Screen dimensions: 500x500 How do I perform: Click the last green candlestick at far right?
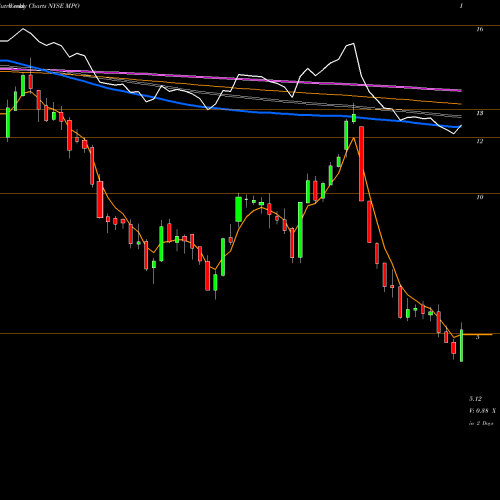point(461,345)
